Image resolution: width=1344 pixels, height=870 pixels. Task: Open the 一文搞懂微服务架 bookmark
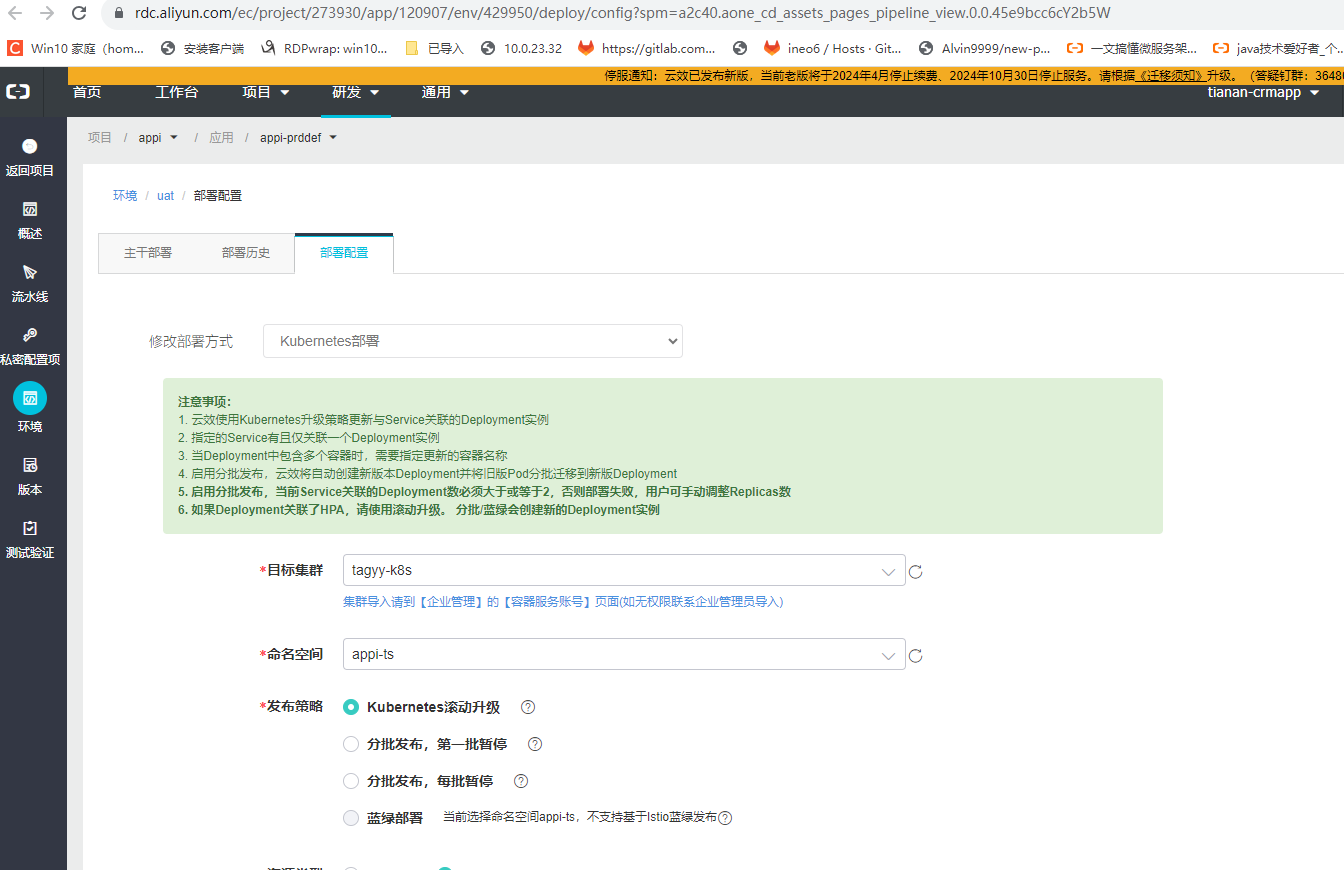1132,48
